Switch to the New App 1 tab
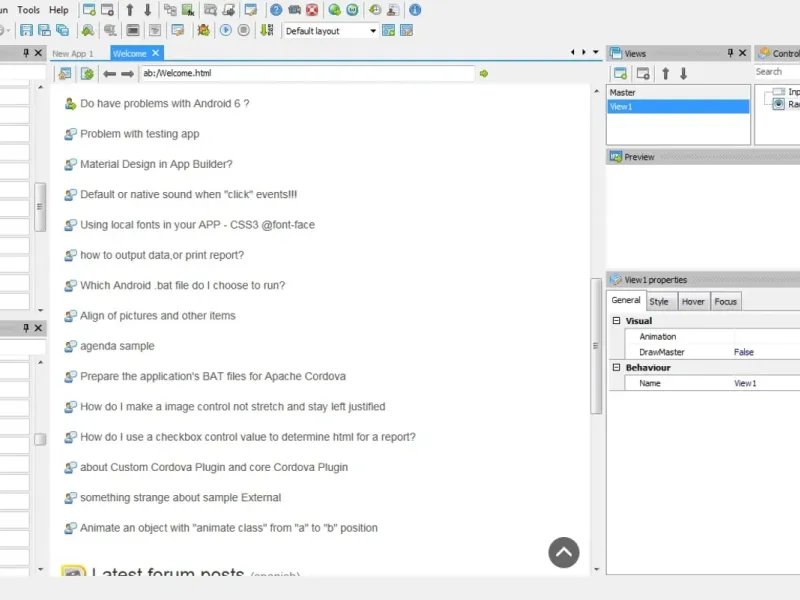Screen dimensions: 800x600 click(x=73, y=54)
